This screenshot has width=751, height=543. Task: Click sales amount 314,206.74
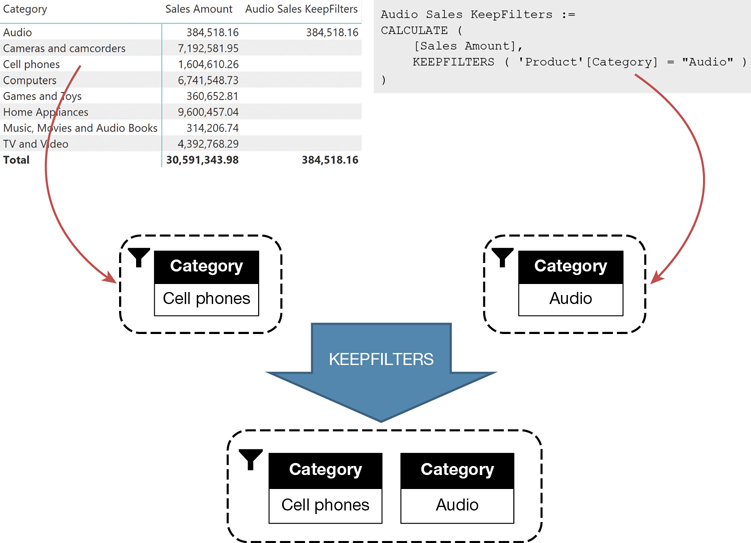pos(212,128)
